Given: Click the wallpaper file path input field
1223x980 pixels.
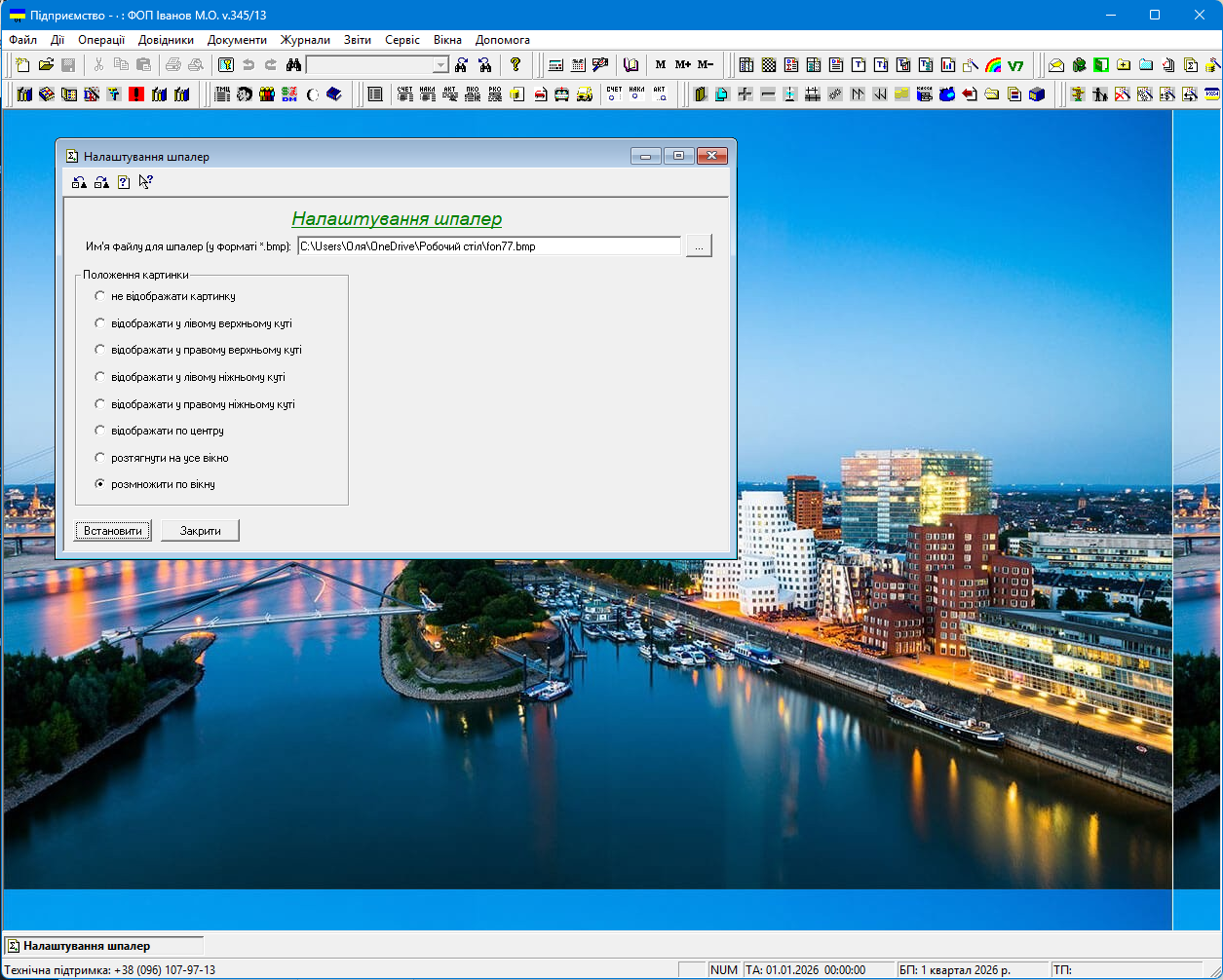Looking at the screenshot, I should (x=488, y=246).
